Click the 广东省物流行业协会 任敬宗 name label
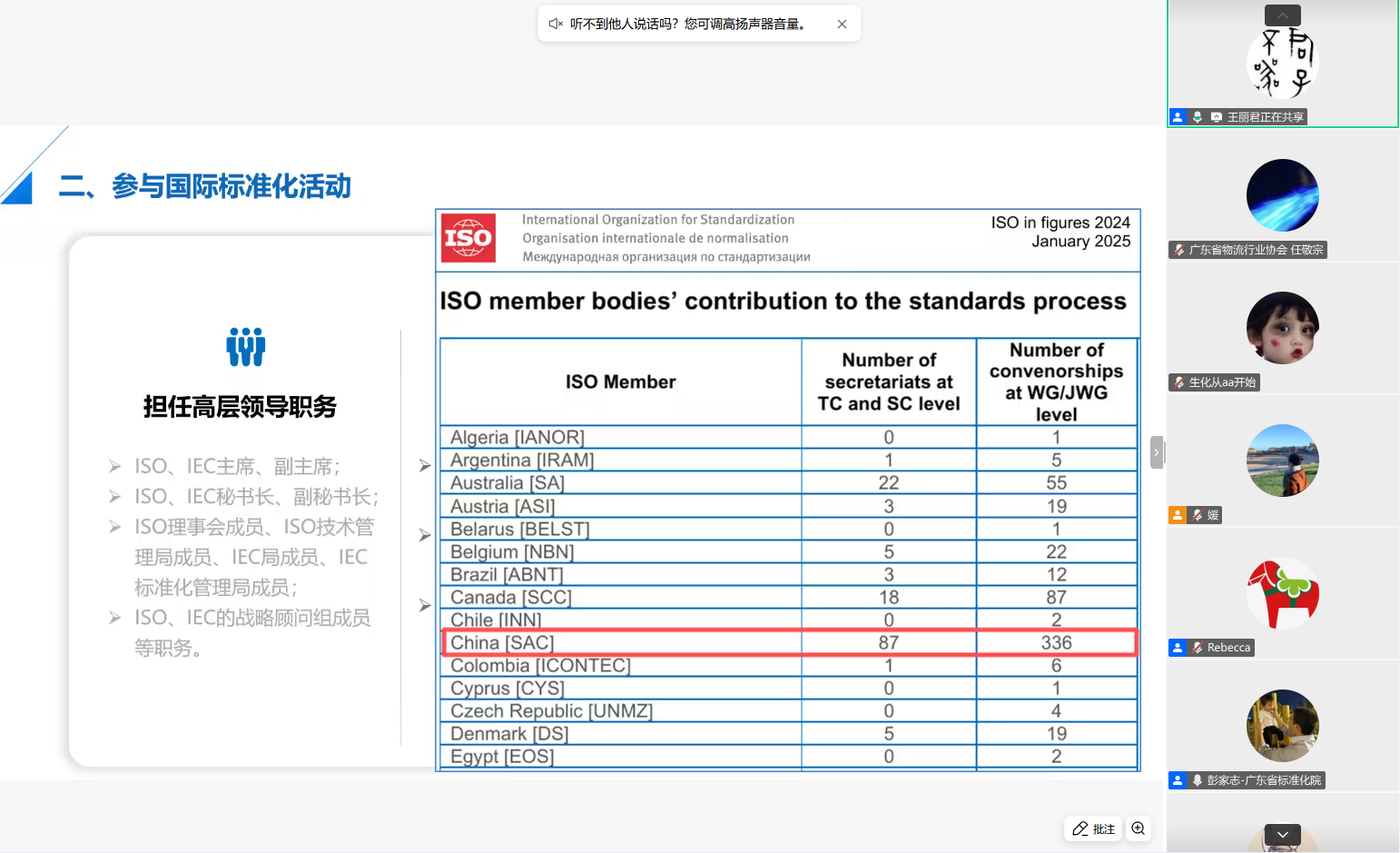This screenshot has height=853, width=1400. (1256, 250)
